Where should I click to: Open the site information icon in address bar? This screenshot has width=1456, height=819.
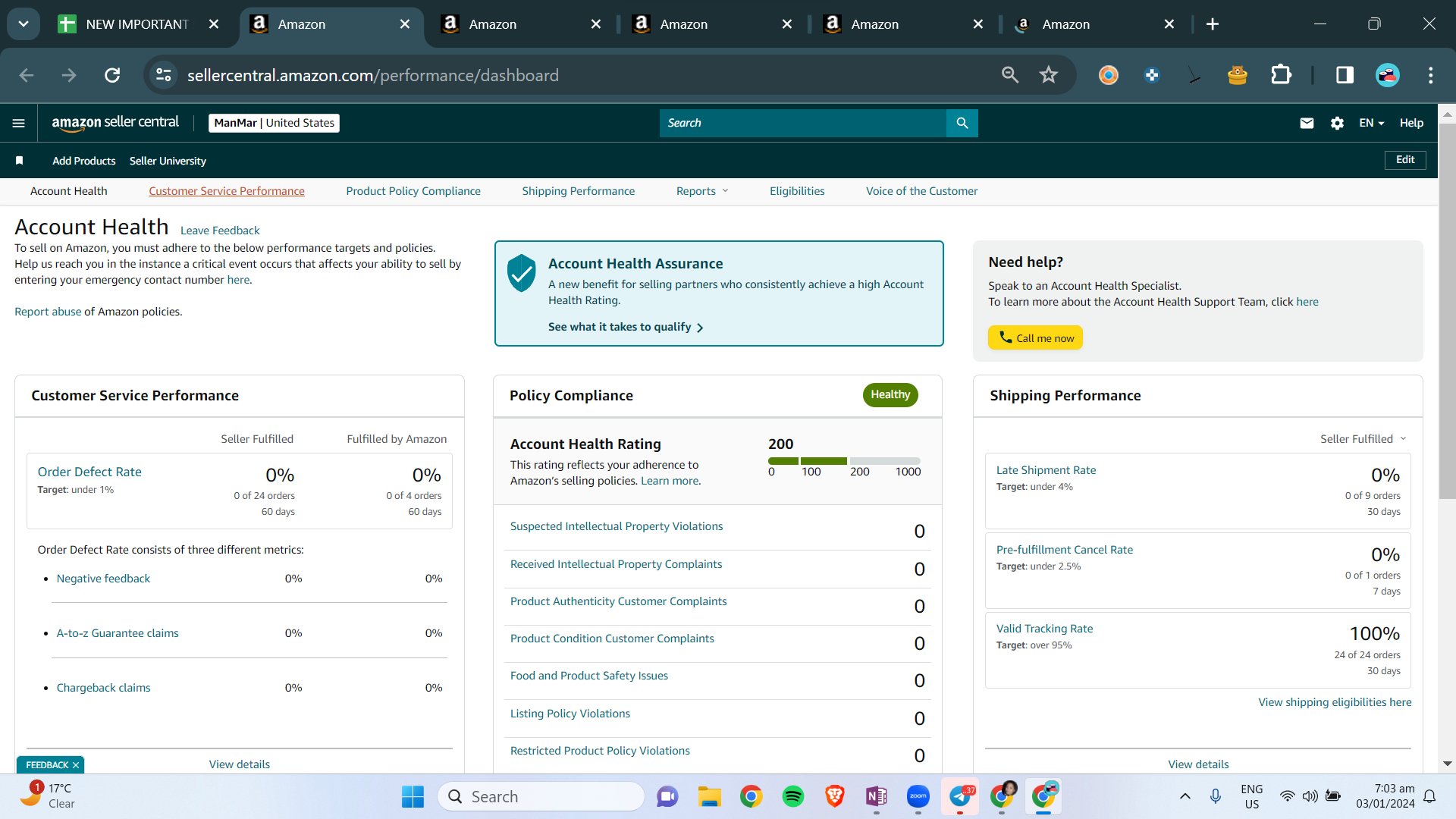[x=163, y=75]
